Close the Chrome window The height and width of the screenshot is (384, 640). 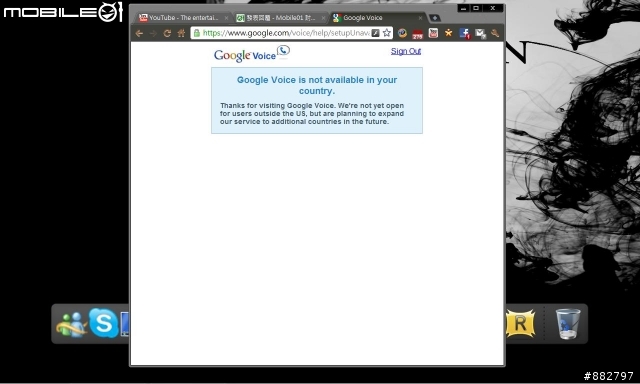pos(493,8)
